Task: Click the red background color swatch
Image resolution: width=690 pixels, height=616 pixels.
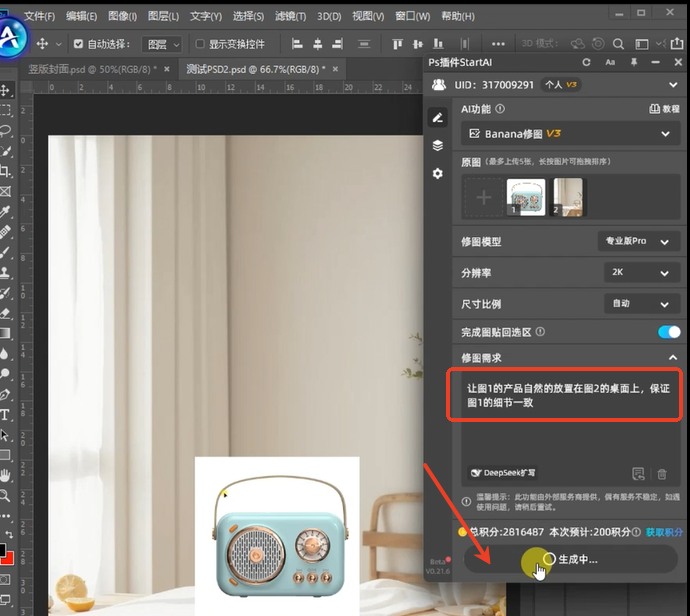Action: pos(8,559)
